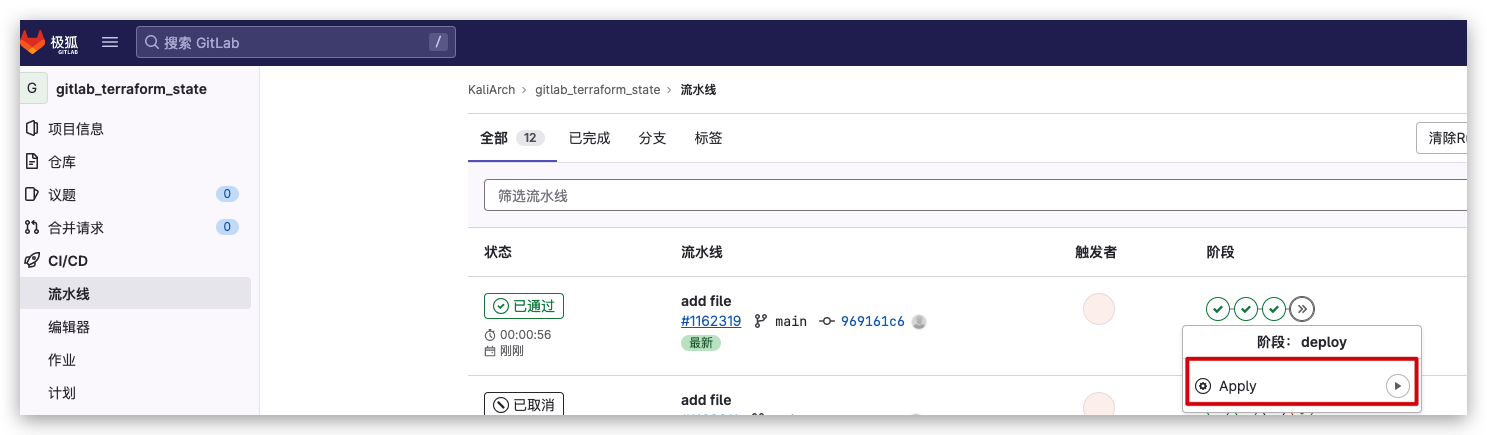Open 仓库 repository sidebar section
The image size is (1487, 435).
pos(62,162)
